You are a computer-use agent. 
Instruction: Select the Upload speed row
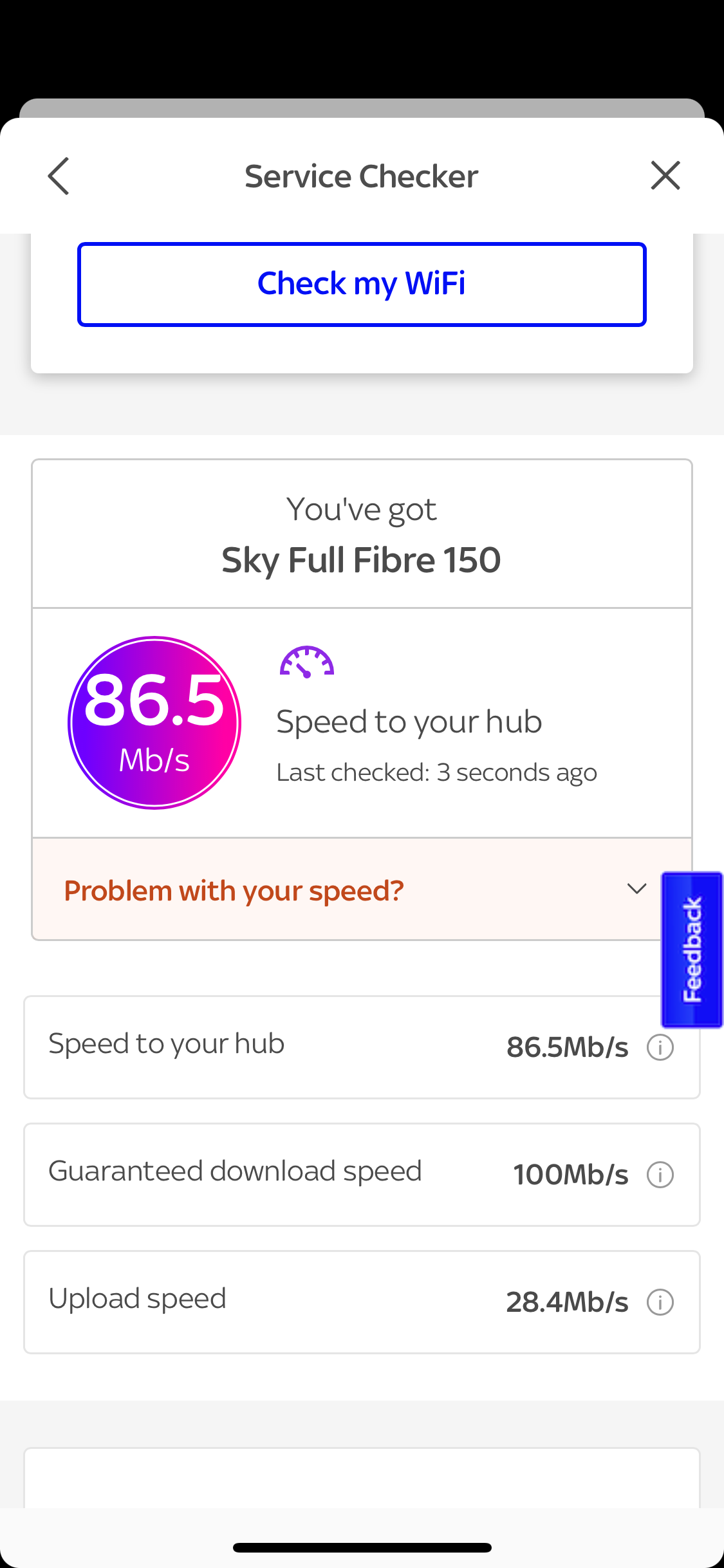257,1302
